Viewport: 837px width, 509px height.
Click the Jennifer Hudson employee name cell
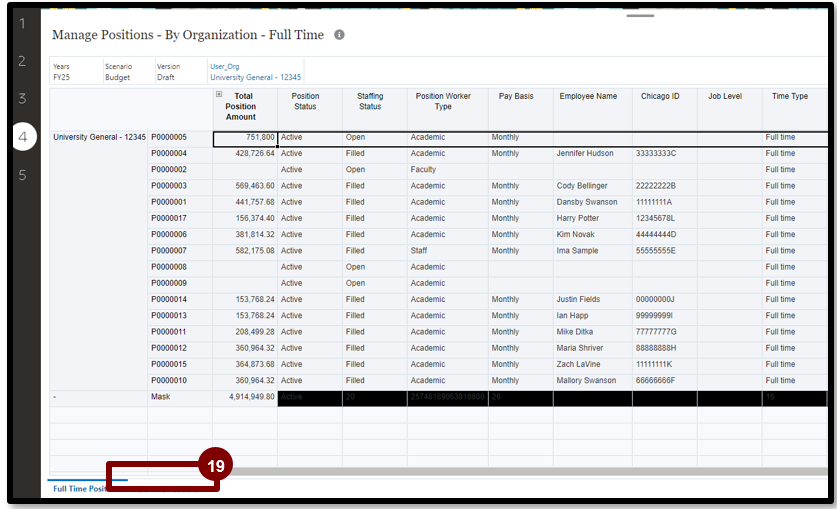click(593, 154)
